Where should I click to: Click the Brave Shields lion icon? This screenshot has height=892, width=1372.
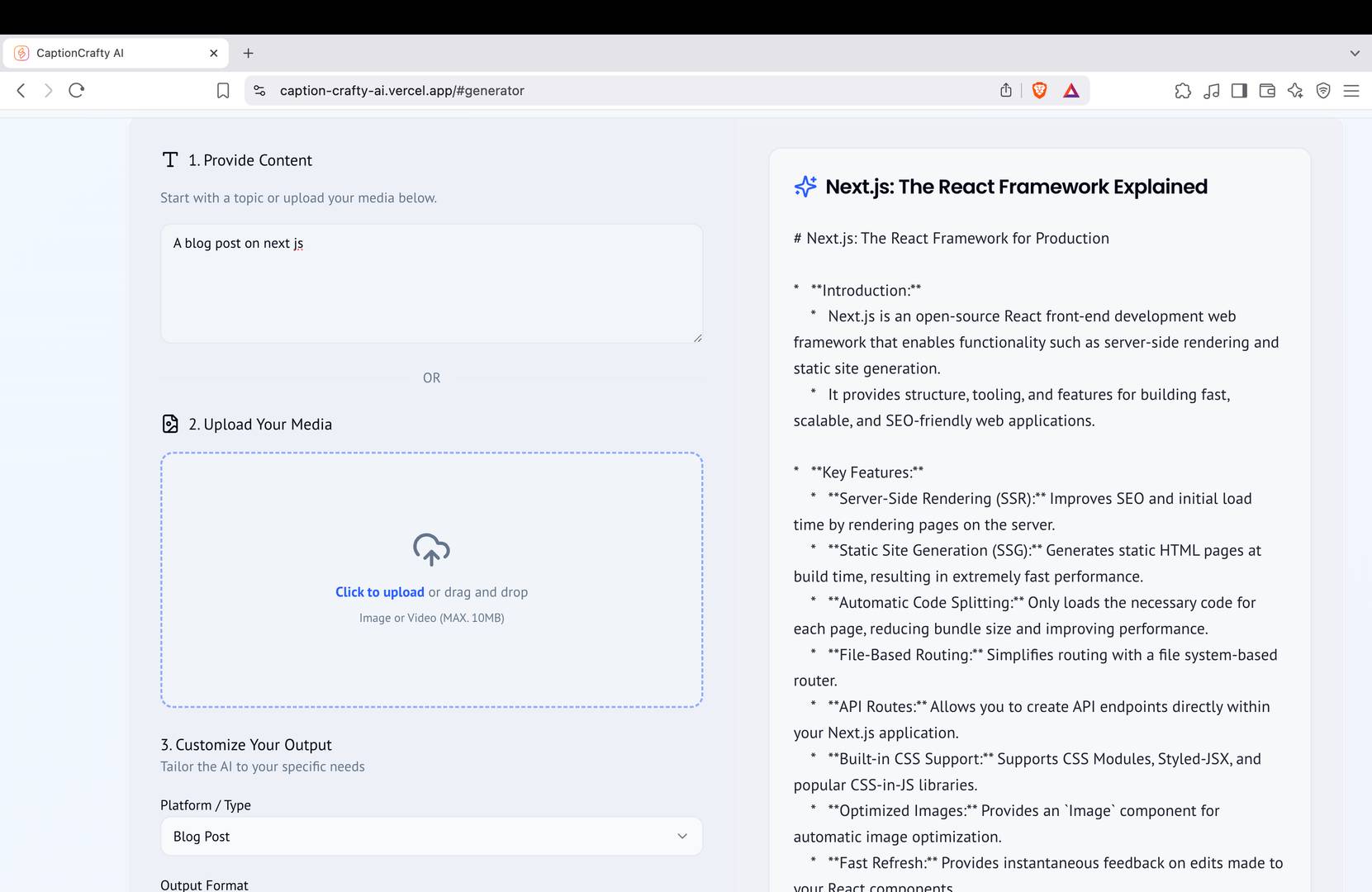click(1039, 91)
